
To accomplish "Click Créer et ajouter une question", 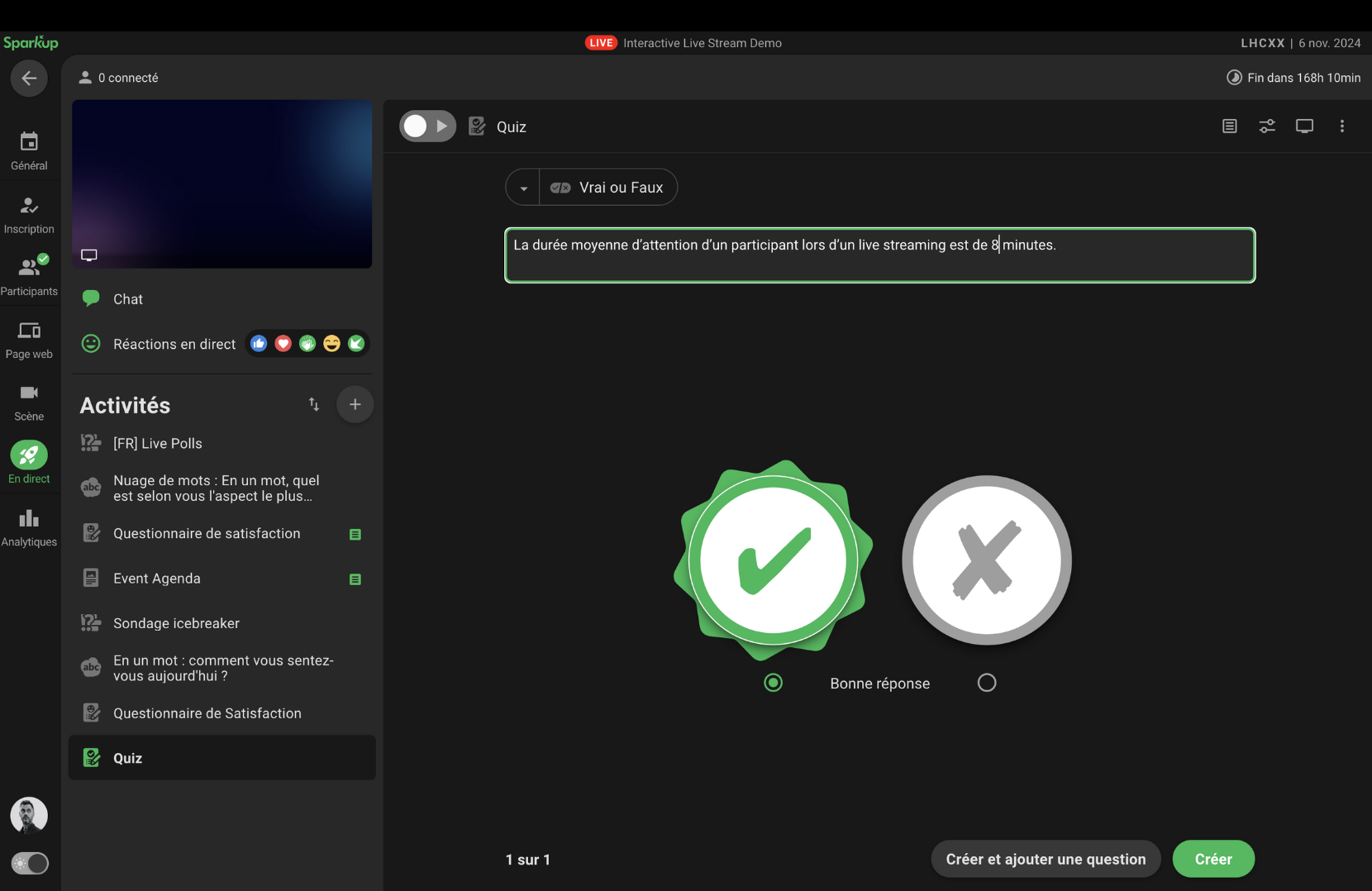I will [1046, 859].
